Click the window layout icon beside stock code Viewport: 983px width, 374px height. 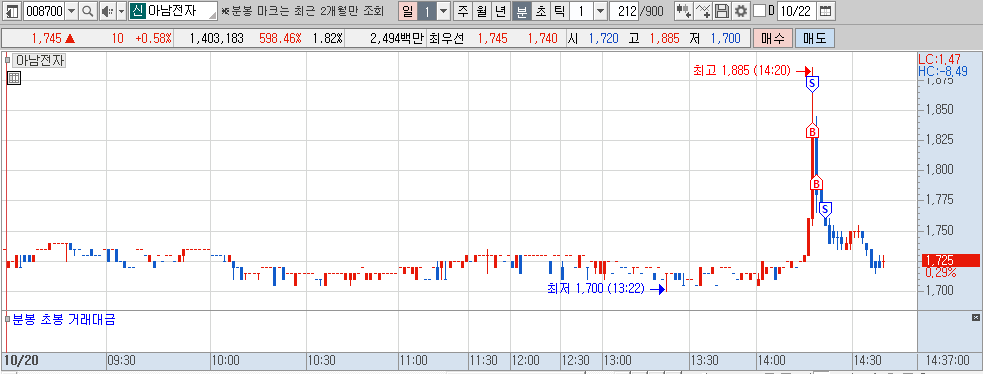click(13, 11)
